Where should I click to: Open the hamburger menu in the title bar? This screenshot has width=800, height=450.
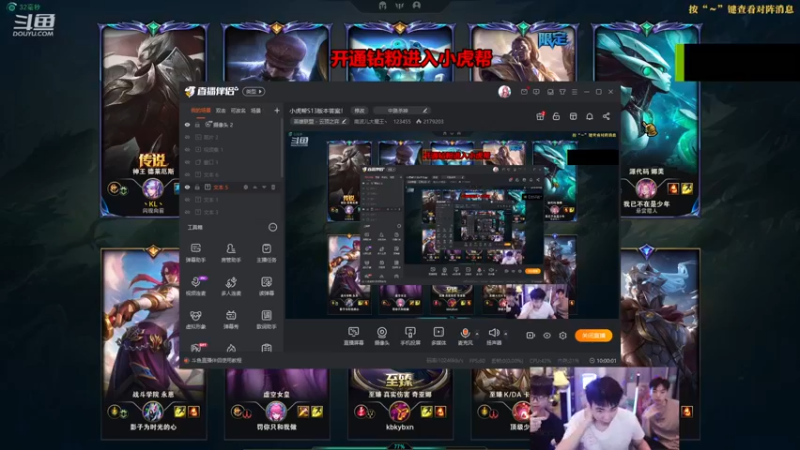(574, 92)
